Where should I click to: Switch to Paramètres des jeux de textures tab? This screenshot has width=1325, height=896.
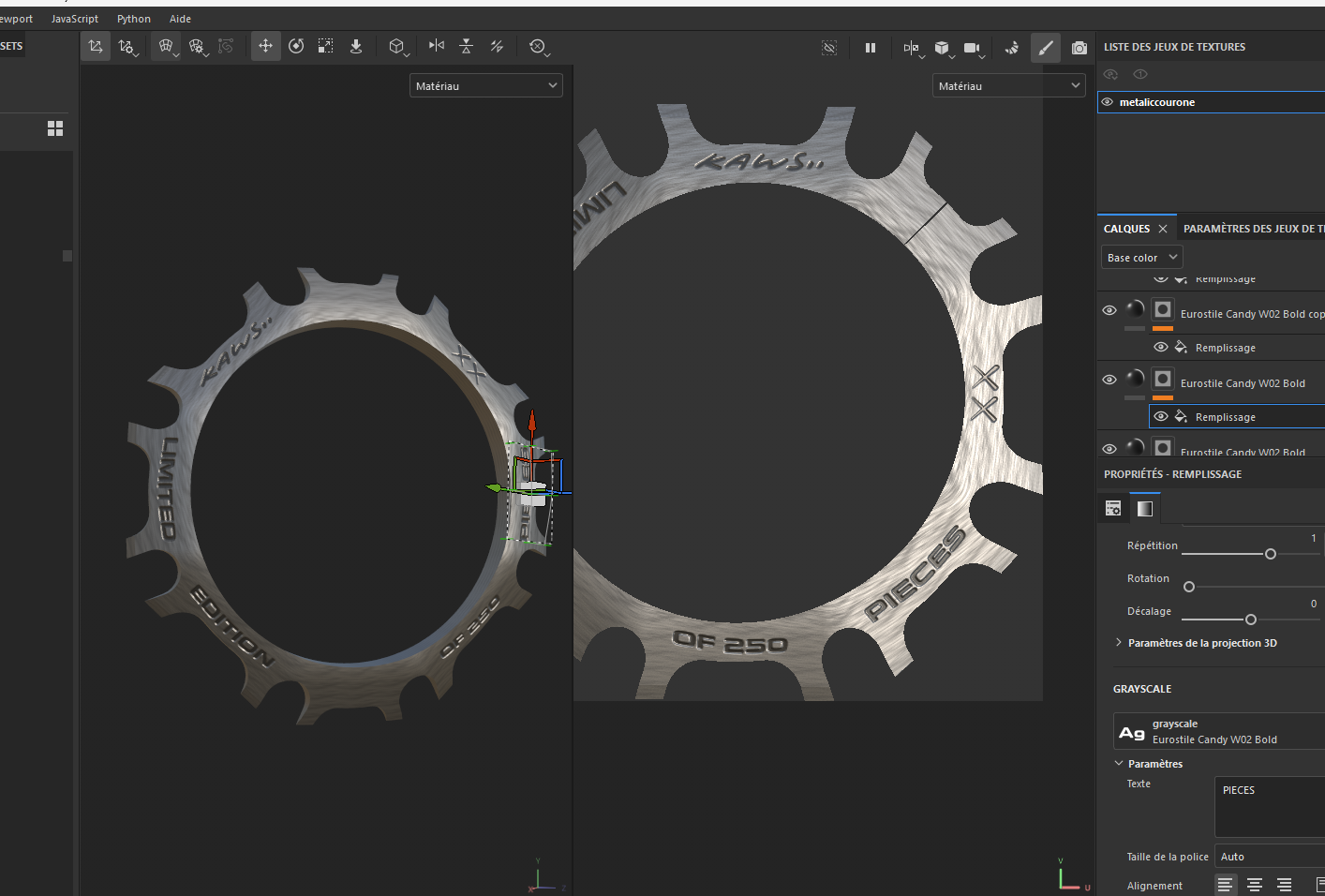(x=1254, y=229)
